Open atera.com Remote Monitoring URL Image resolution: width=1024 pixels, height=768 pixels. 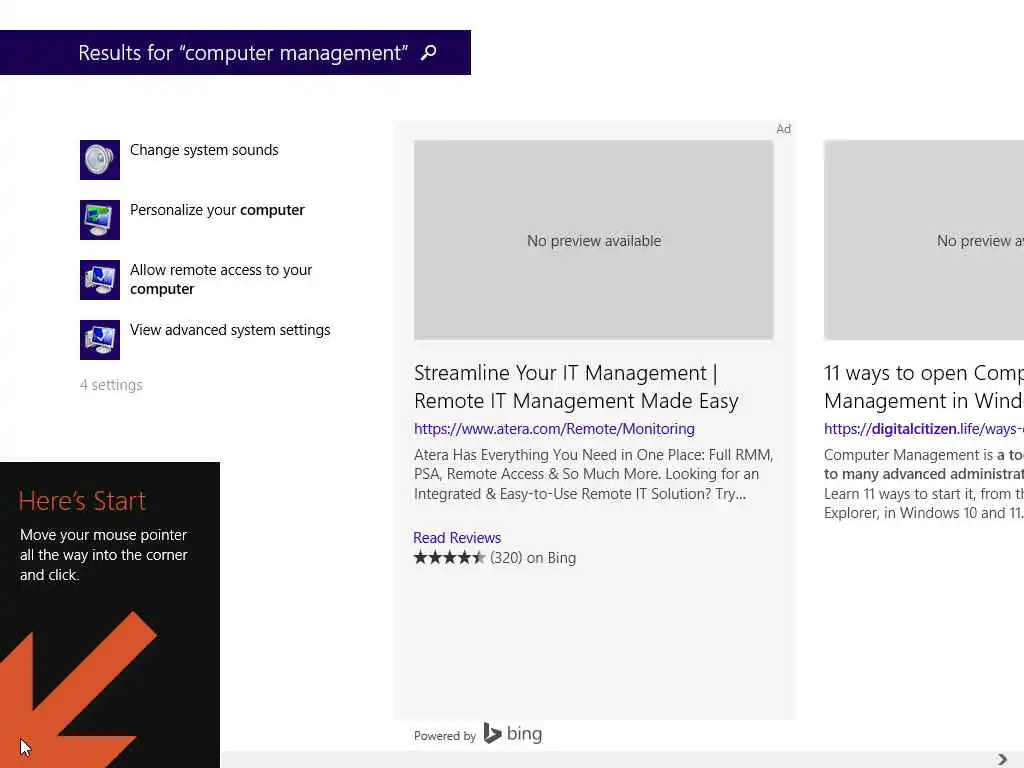554,429
